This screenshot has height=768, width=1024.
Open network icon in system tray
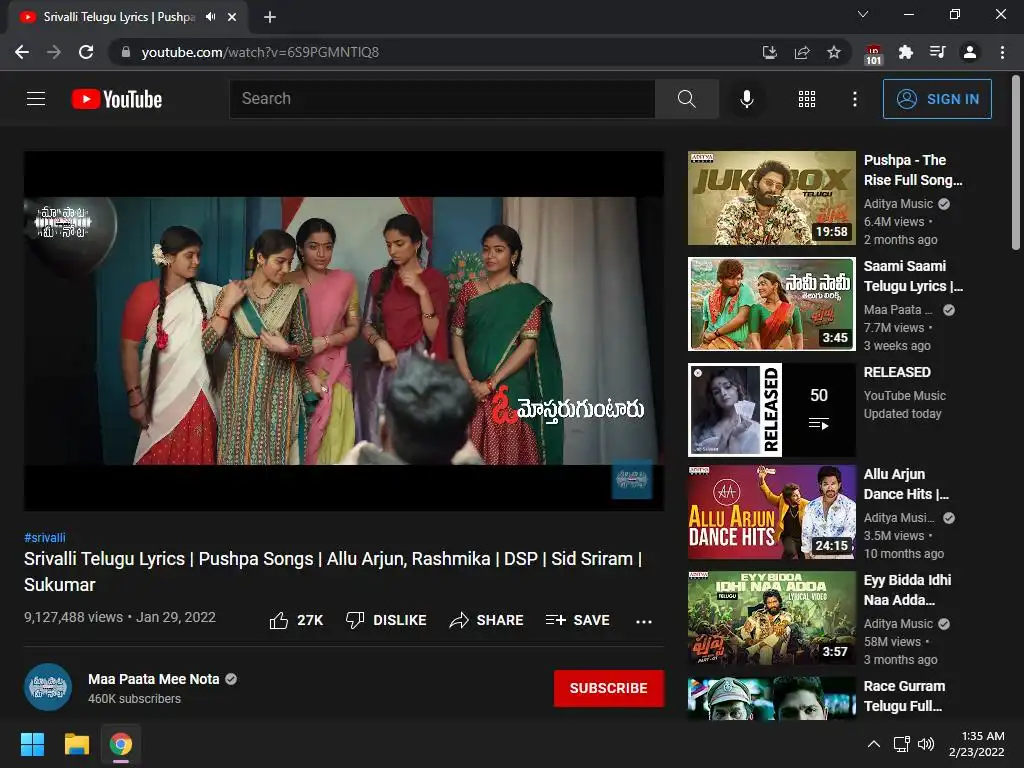click(902, 744)
